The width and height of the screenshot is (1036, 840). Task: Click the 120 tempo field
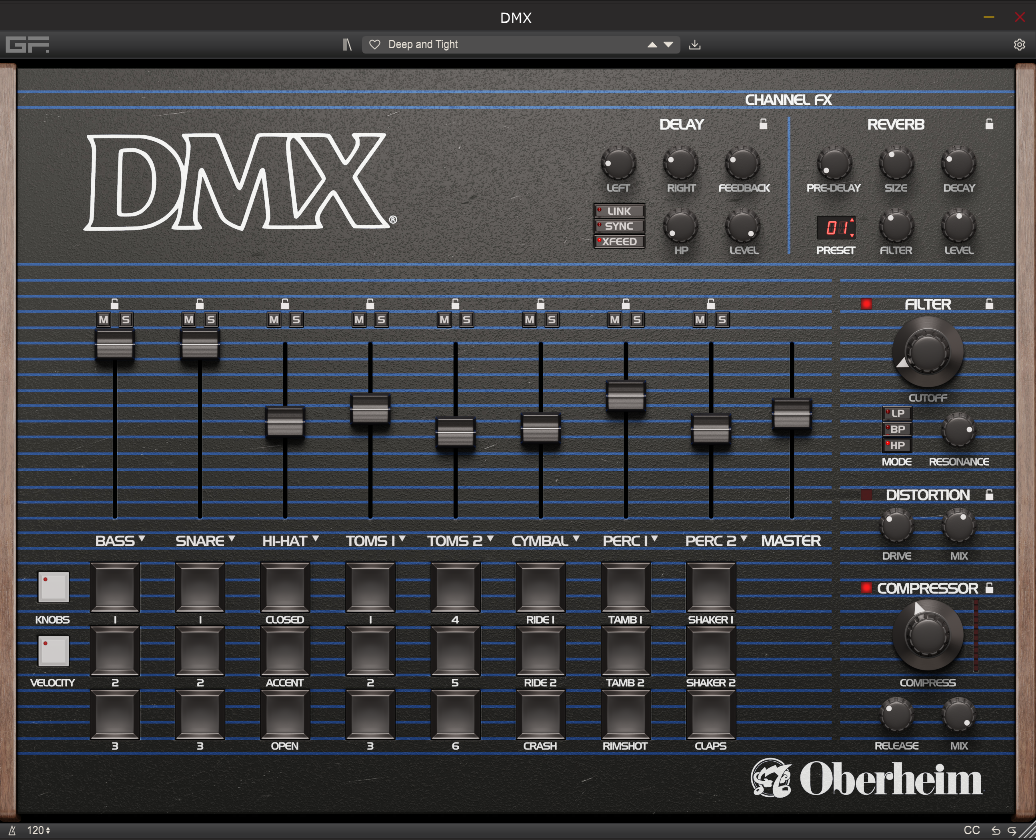pos(38,830)
